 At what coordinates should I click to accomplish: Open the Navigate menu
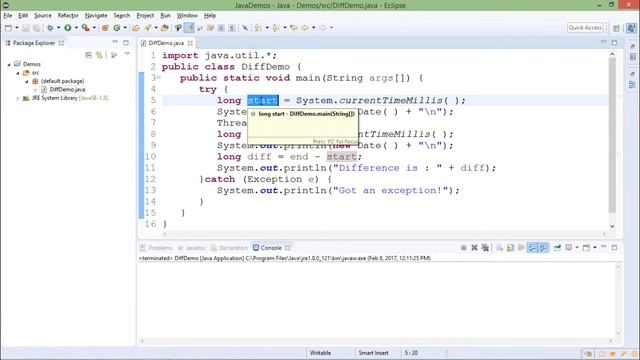96,16
